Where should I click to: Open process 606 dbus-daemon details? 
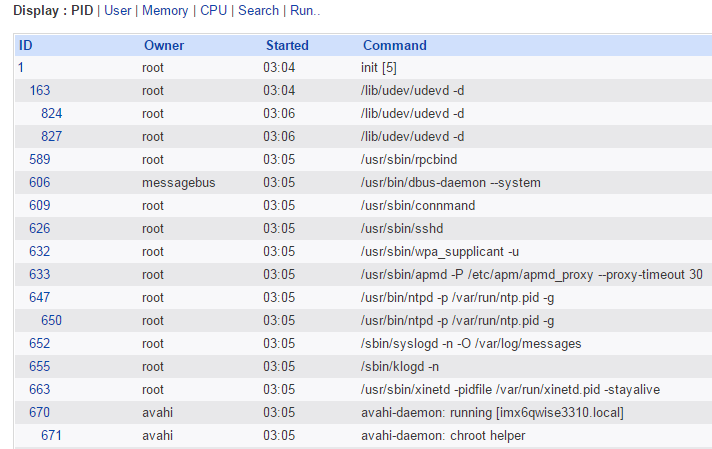(40, 182)
